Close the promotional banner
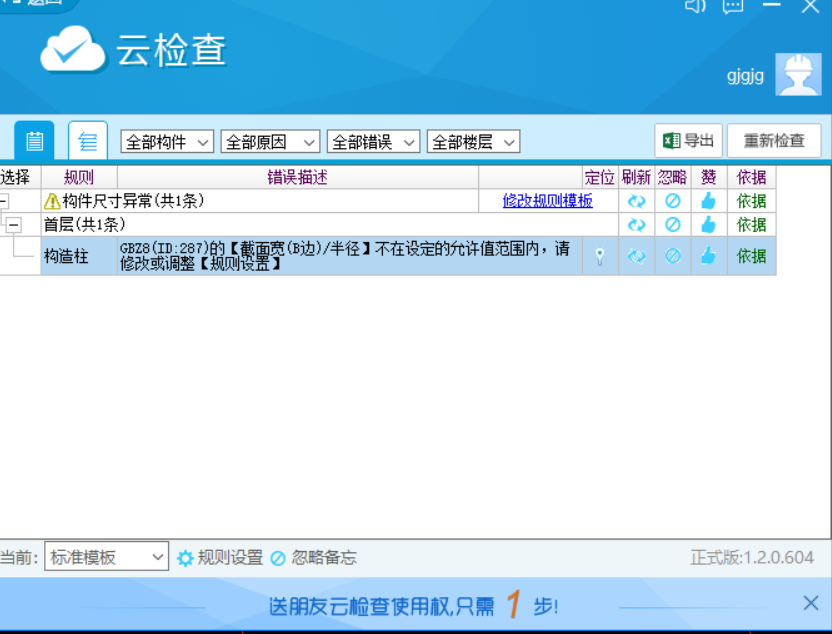The width and height of the screenshot is (832, 634). point(810,603)
